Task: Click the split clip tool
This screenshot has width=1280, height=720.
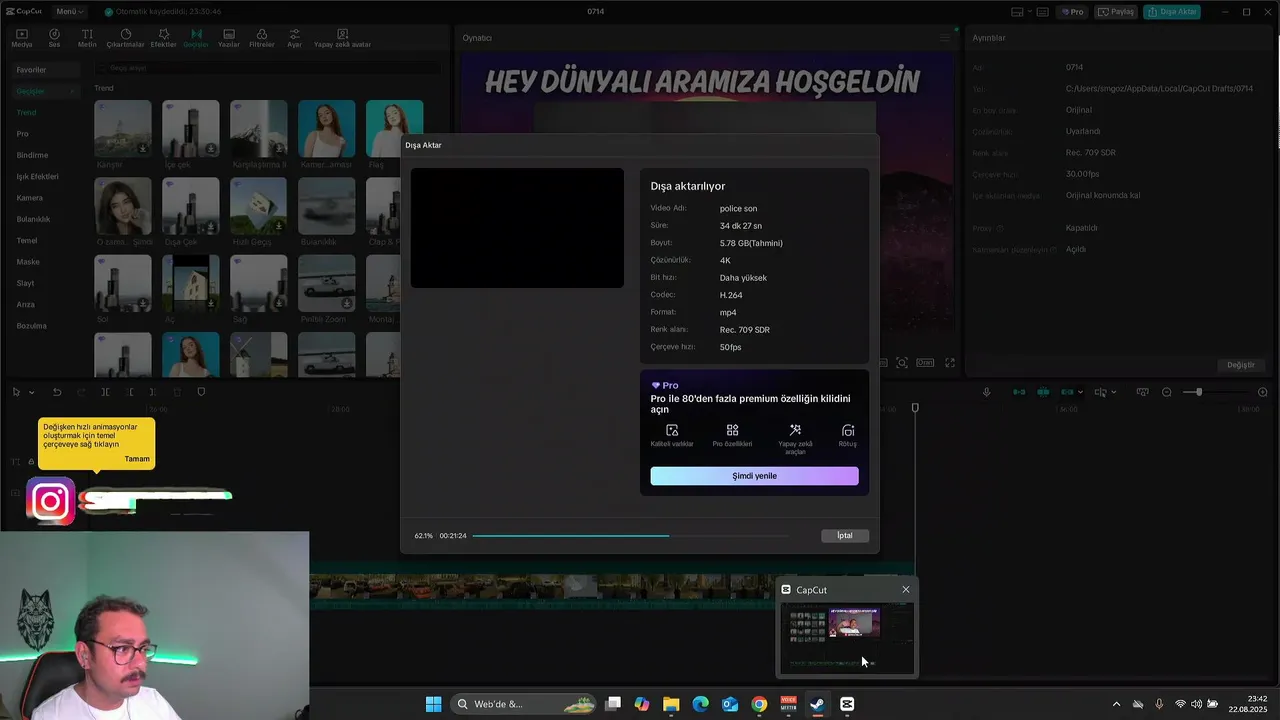Action: click(105, 392)
